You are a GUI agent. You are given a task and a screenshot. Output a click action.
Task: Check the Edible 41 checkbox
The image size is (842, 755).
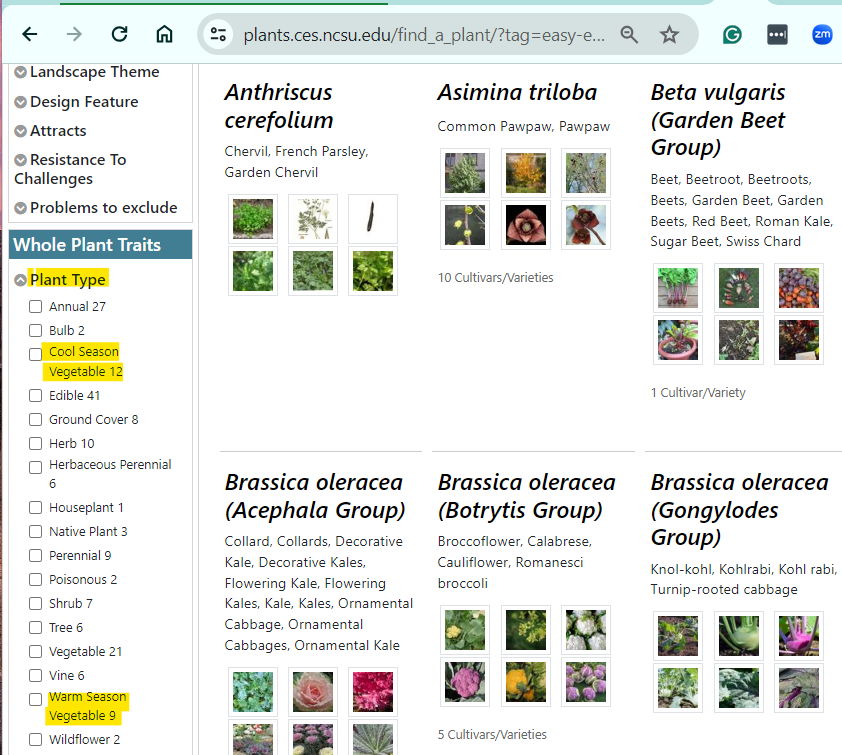[x=35, y=395]
